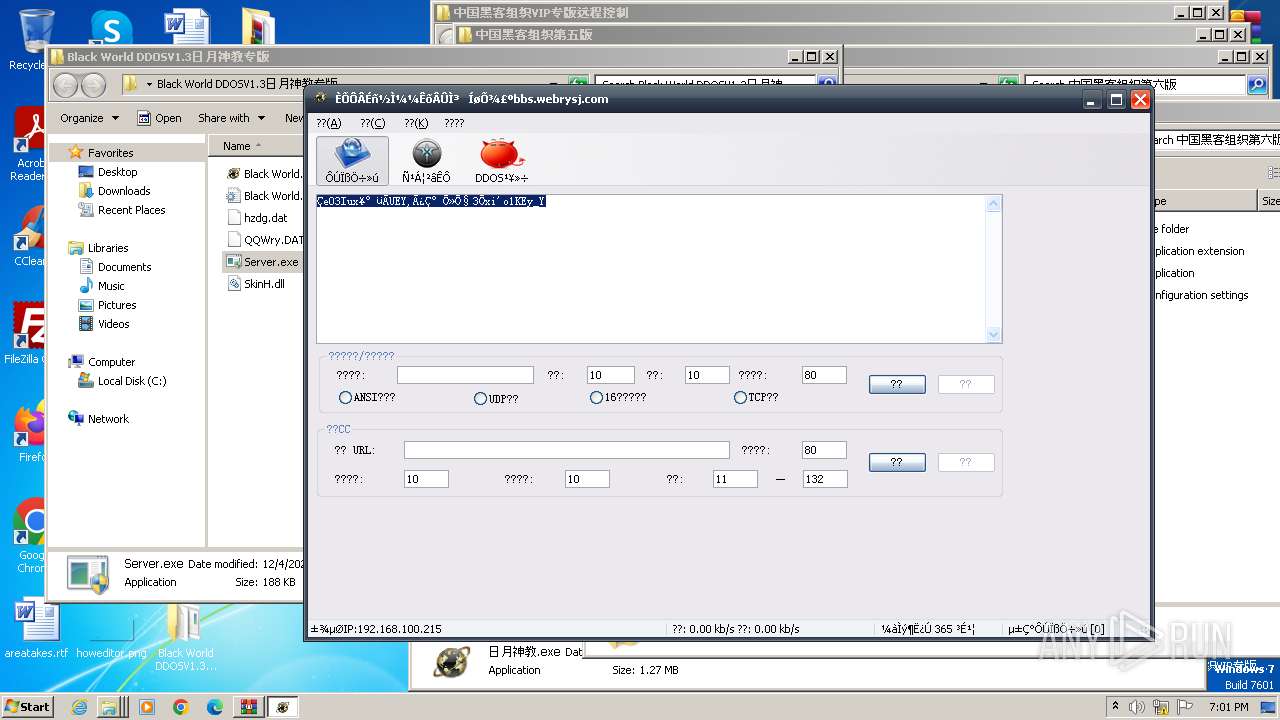The width and height of the screenshot is (1280, 720).
Task: Select hzdg.dat file
Action: pos(265,217)
